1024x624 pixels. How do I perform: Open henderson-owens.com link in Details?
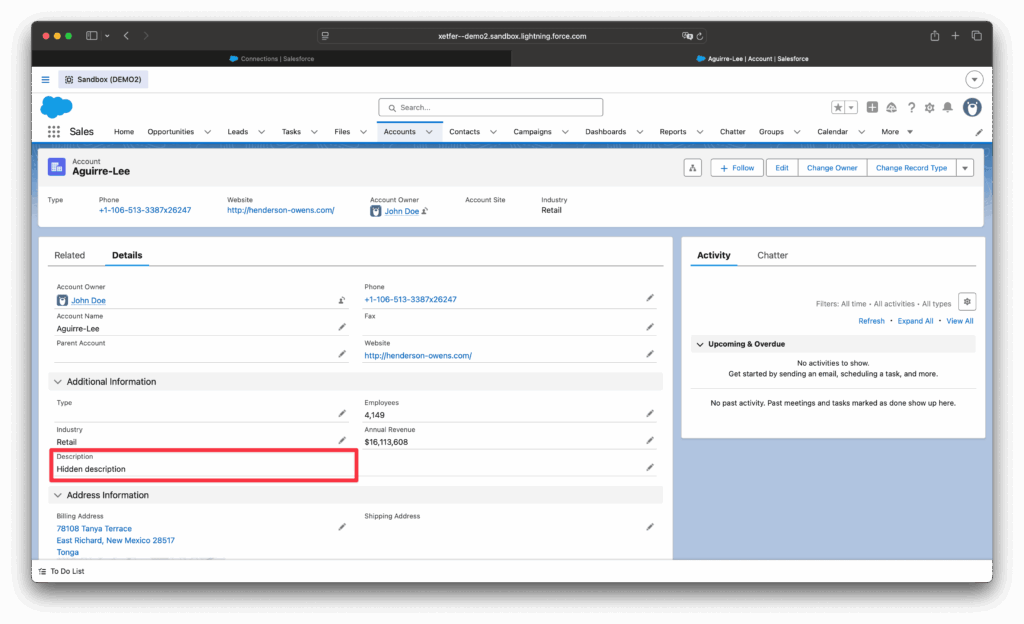pyautogui.click(x=418, y=356)
